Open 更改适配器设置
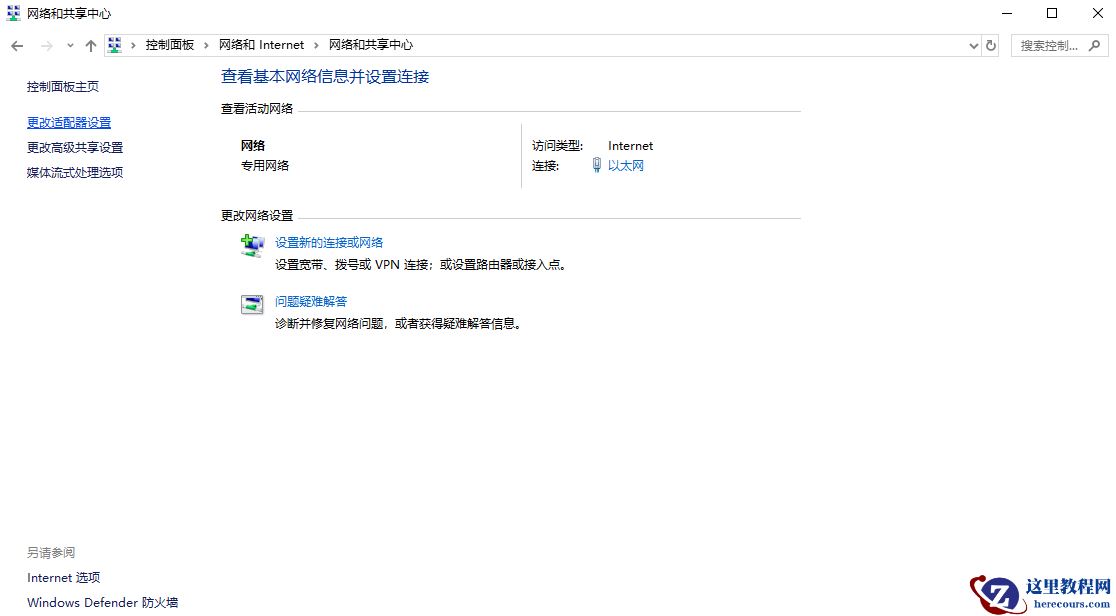 coord(68,121)
